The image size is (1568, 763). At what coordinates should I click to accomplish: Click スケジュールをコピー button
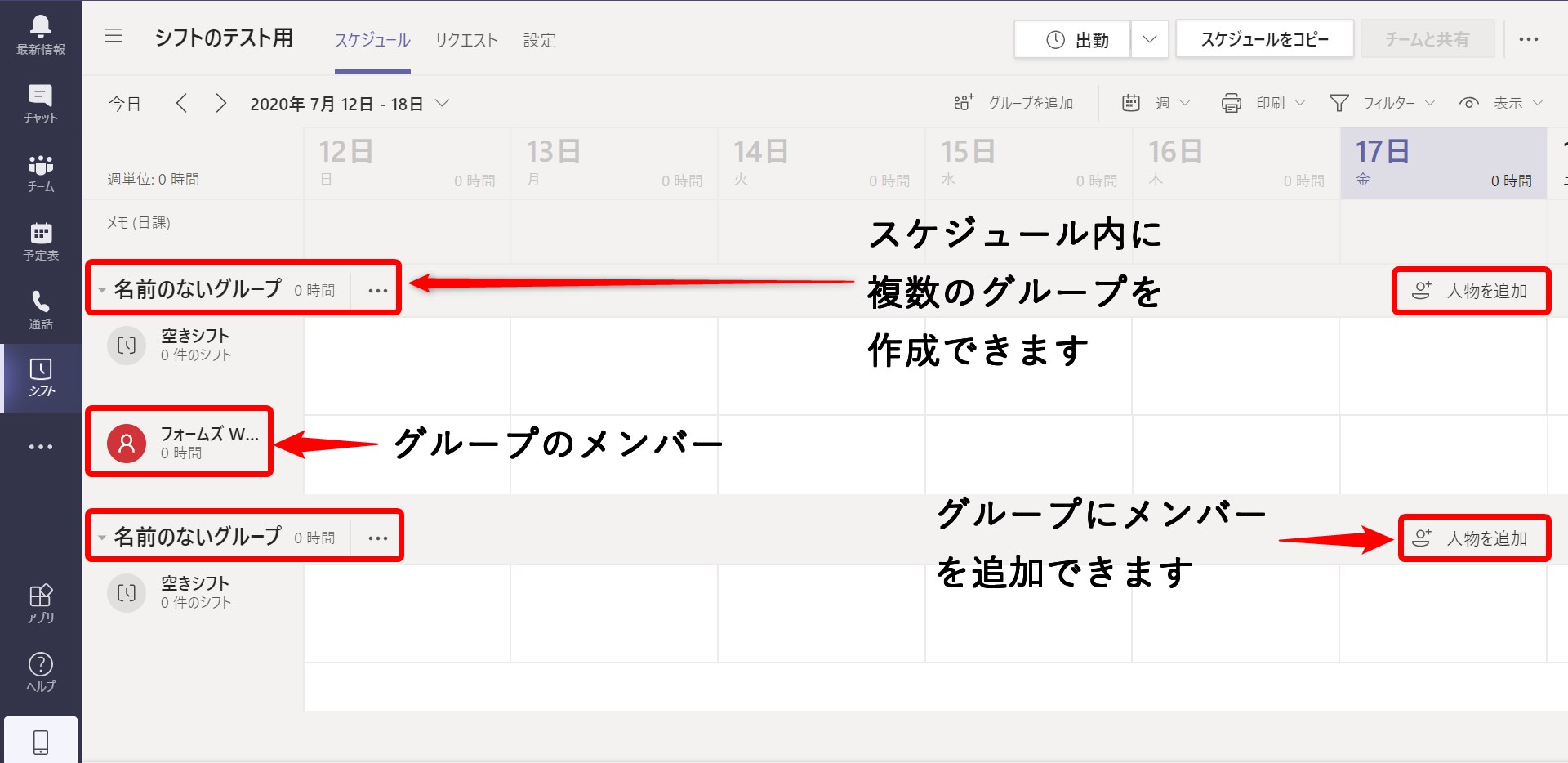pyautogui.click(x=1264, y=38)
